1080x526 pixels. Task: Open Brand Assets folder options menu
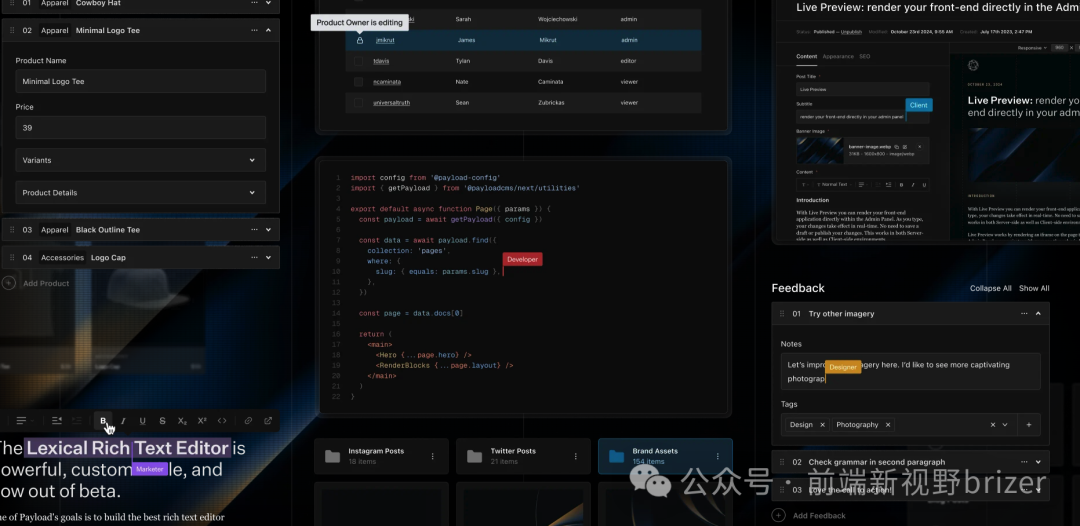tap(718, 456)
